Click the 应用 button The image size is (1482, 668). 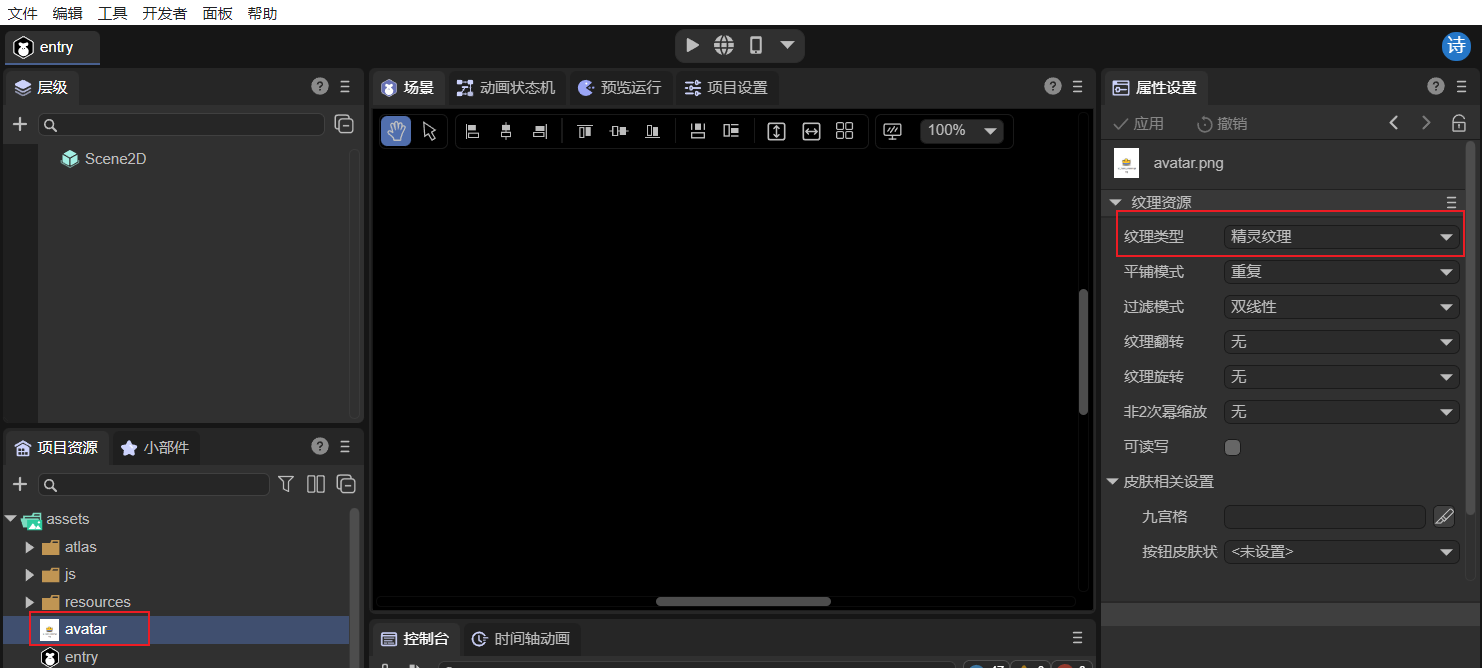(1139, 124)
